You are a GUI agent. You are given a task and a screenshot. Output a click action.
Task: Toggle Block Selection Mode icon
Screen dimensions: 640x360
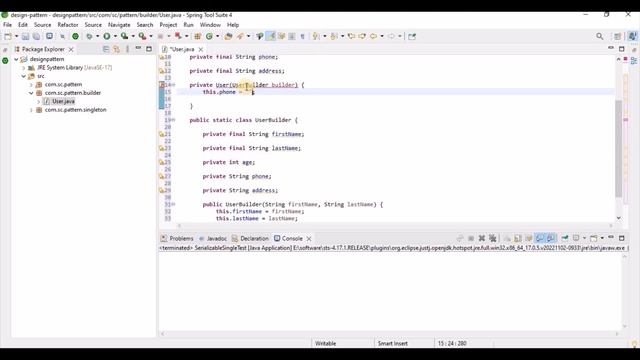292,36
